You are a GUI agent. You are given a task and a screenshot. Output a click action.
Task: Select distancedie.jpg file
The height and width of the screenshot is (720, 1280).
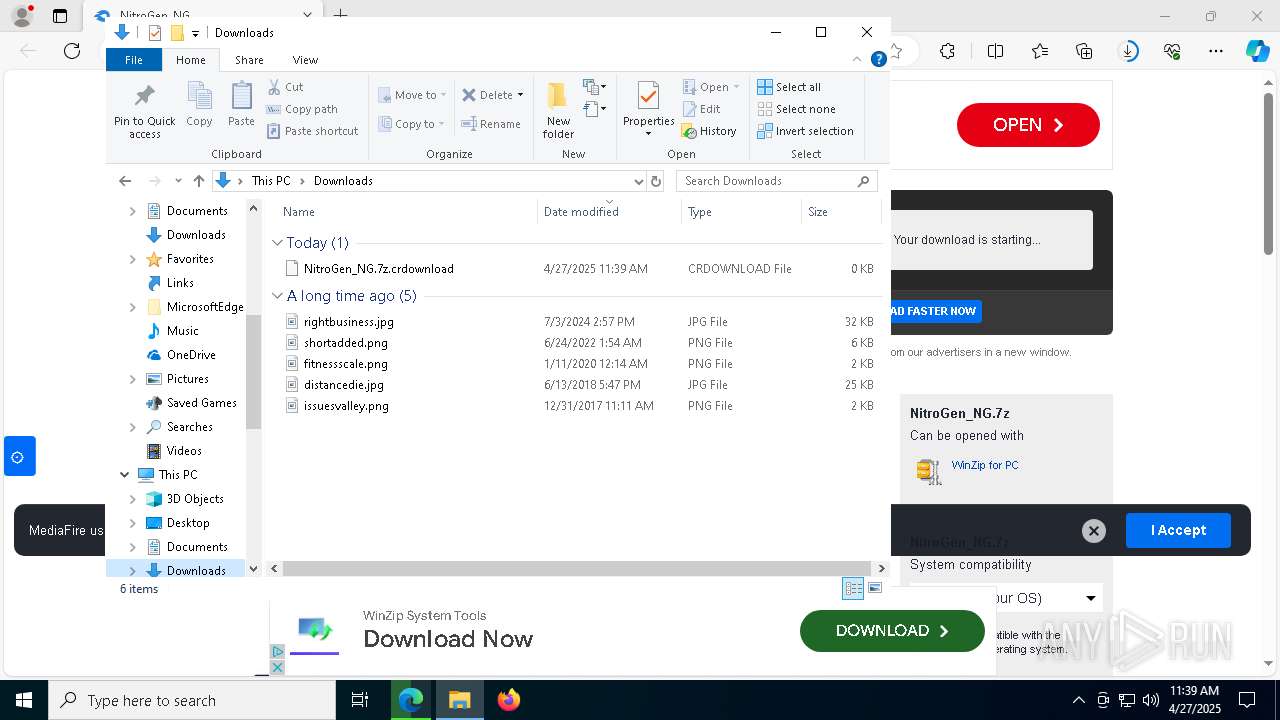point(344,385)
